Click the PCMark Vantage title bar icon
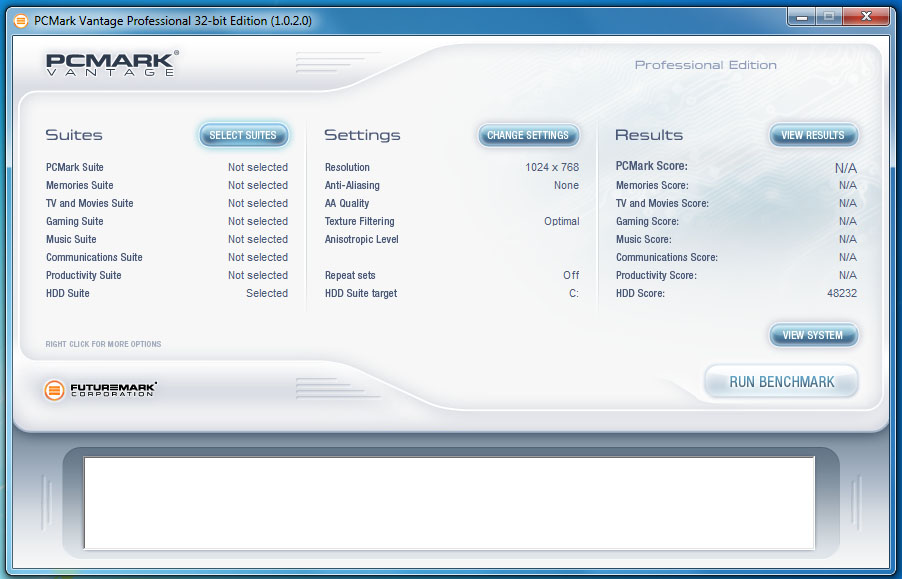The image size is (902, 579). (21, 21)
